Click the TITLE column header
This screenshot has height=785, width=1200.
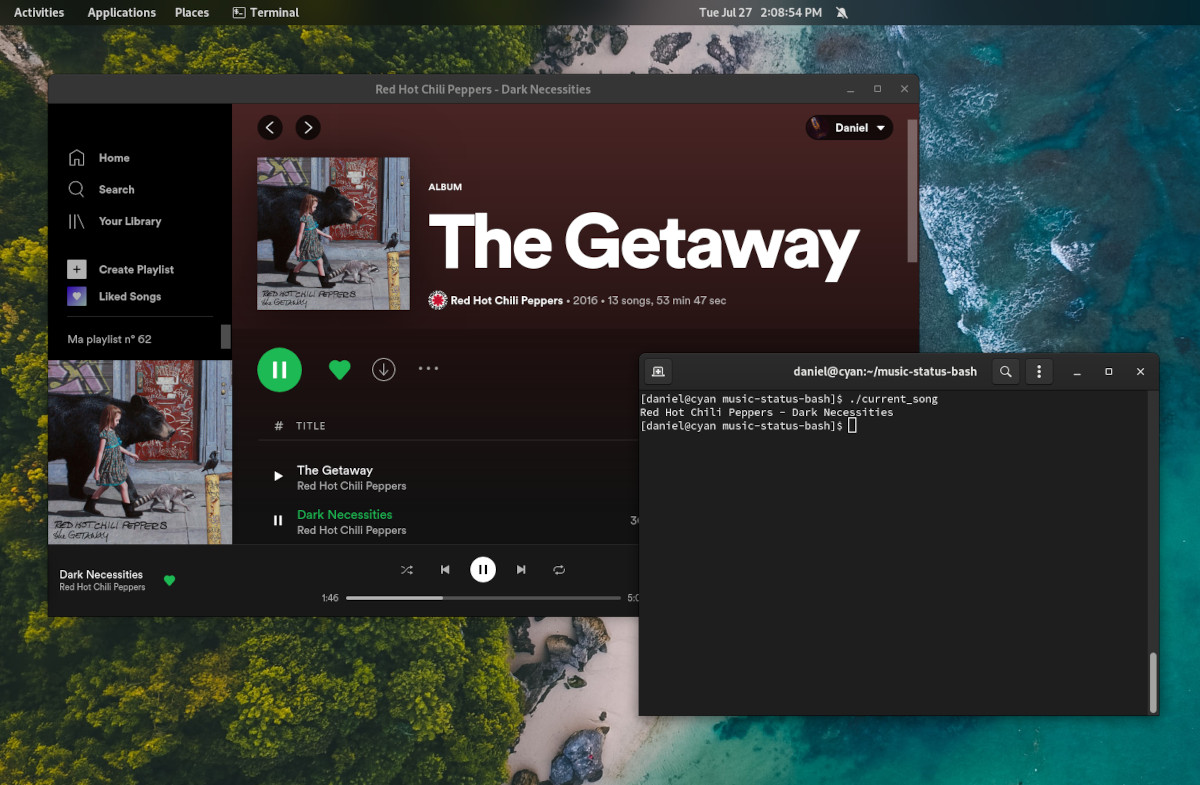310,425
